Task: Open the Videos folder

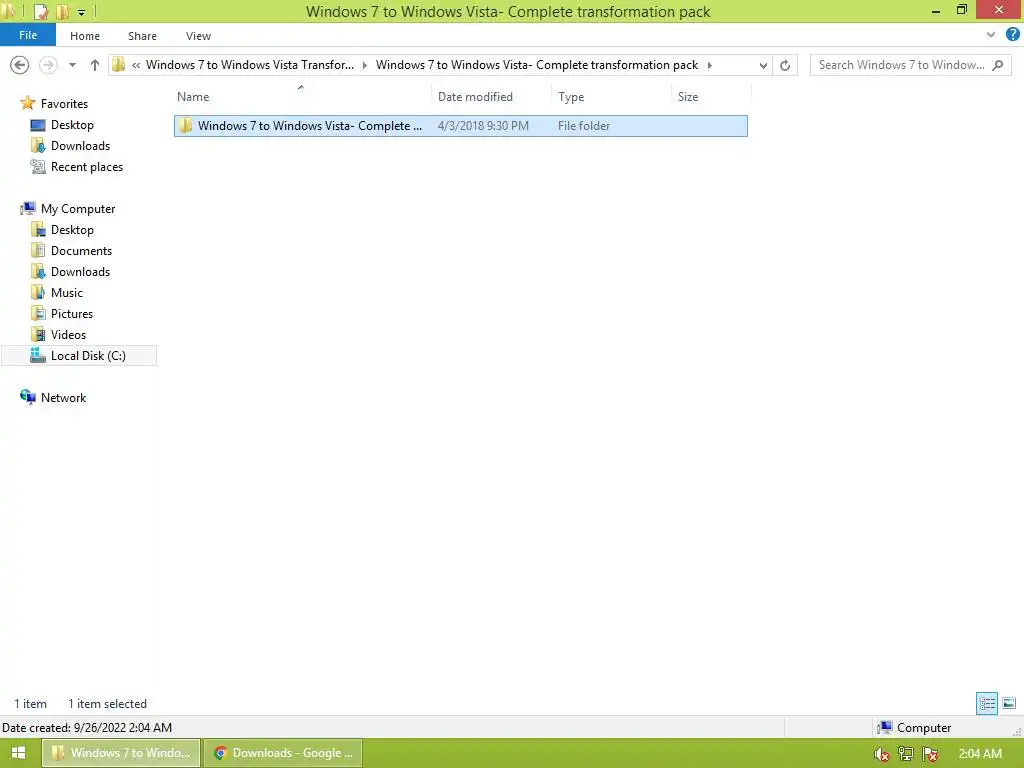Action: click(x=68, y=334)
